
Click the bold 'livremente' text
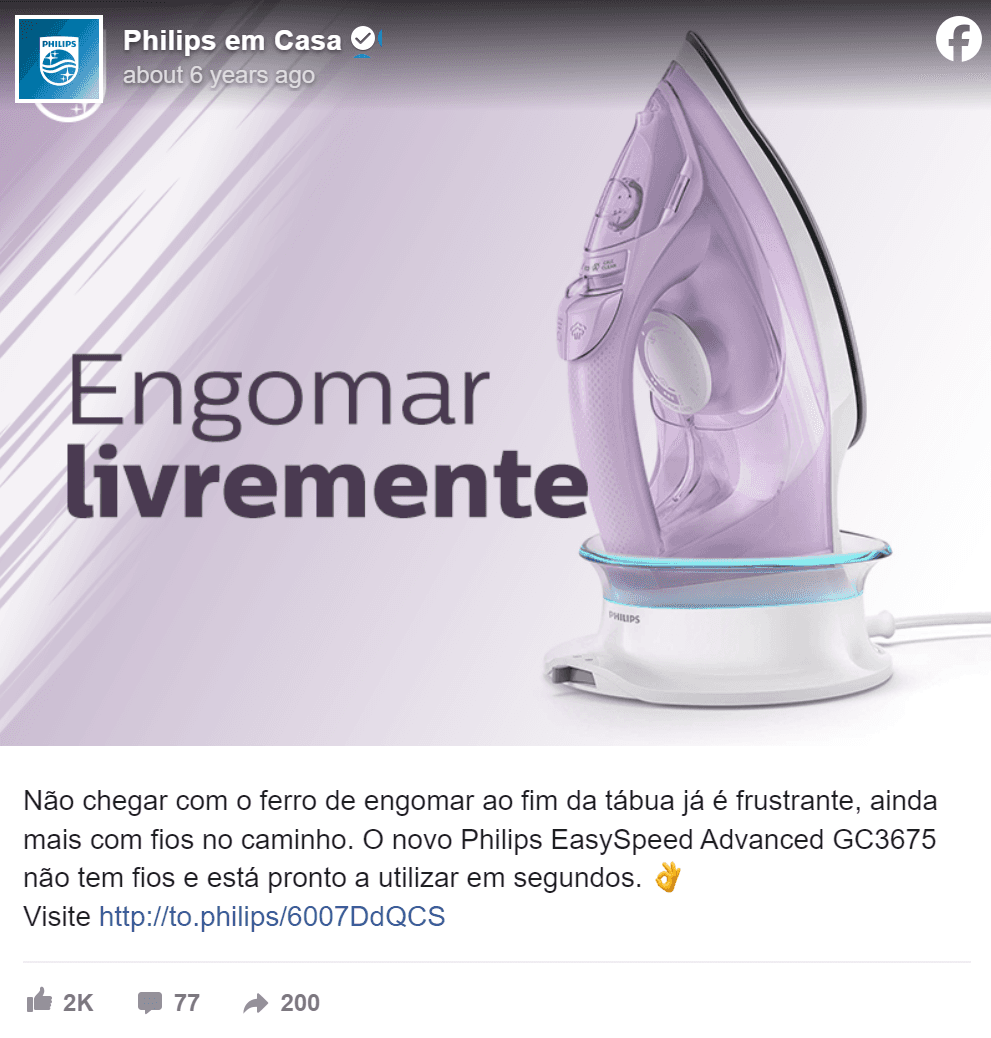tap(327, 482)
